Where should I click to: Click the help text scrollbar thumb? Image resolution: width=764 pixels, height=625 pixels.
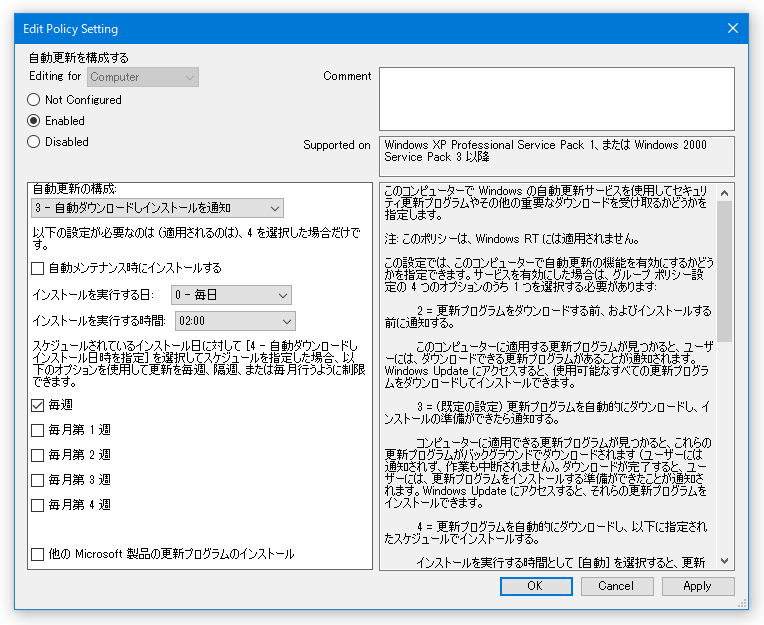[725, 271]
